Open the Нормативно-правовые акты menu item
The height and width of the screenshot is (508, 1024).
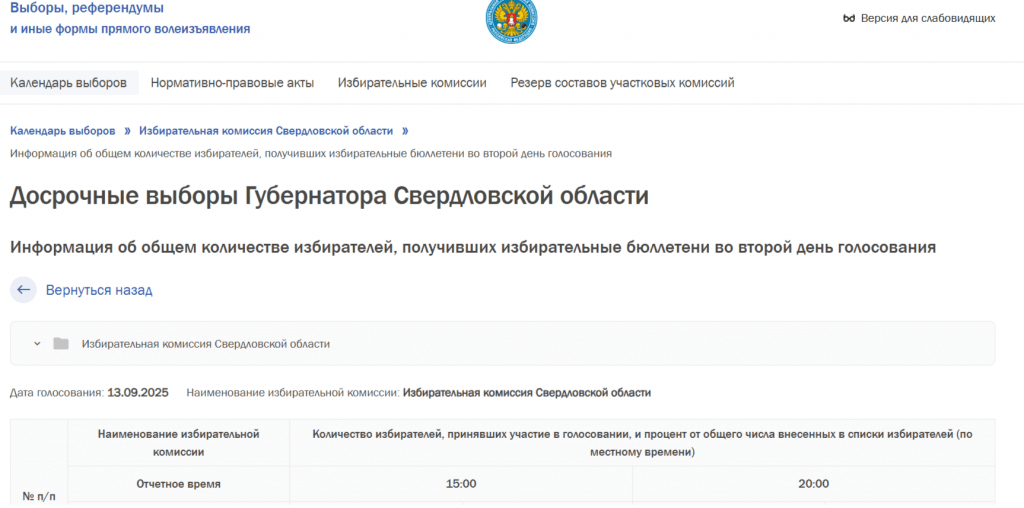click(x=232, y=83)
